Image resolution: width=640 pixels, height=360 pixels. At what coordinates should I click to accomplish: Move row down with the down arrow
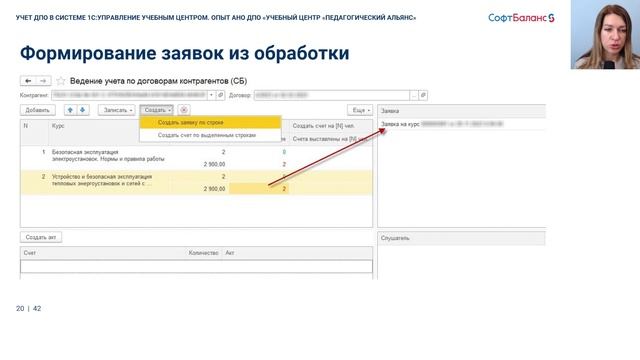click(83, 110)
